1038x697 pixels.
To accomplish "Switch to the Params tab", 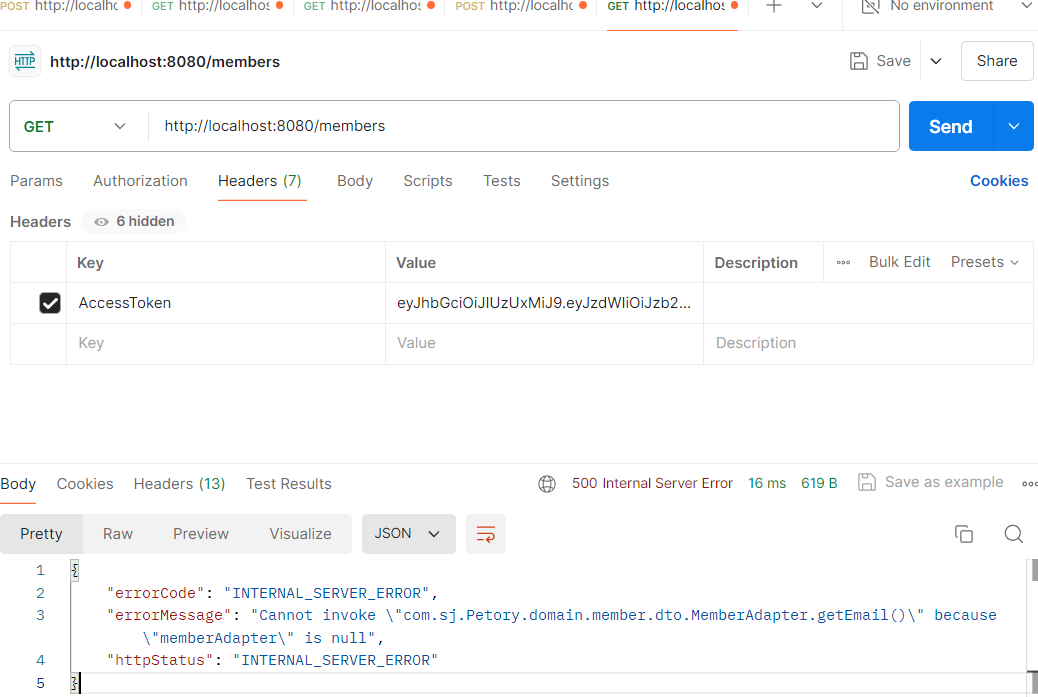I will 36,181.
